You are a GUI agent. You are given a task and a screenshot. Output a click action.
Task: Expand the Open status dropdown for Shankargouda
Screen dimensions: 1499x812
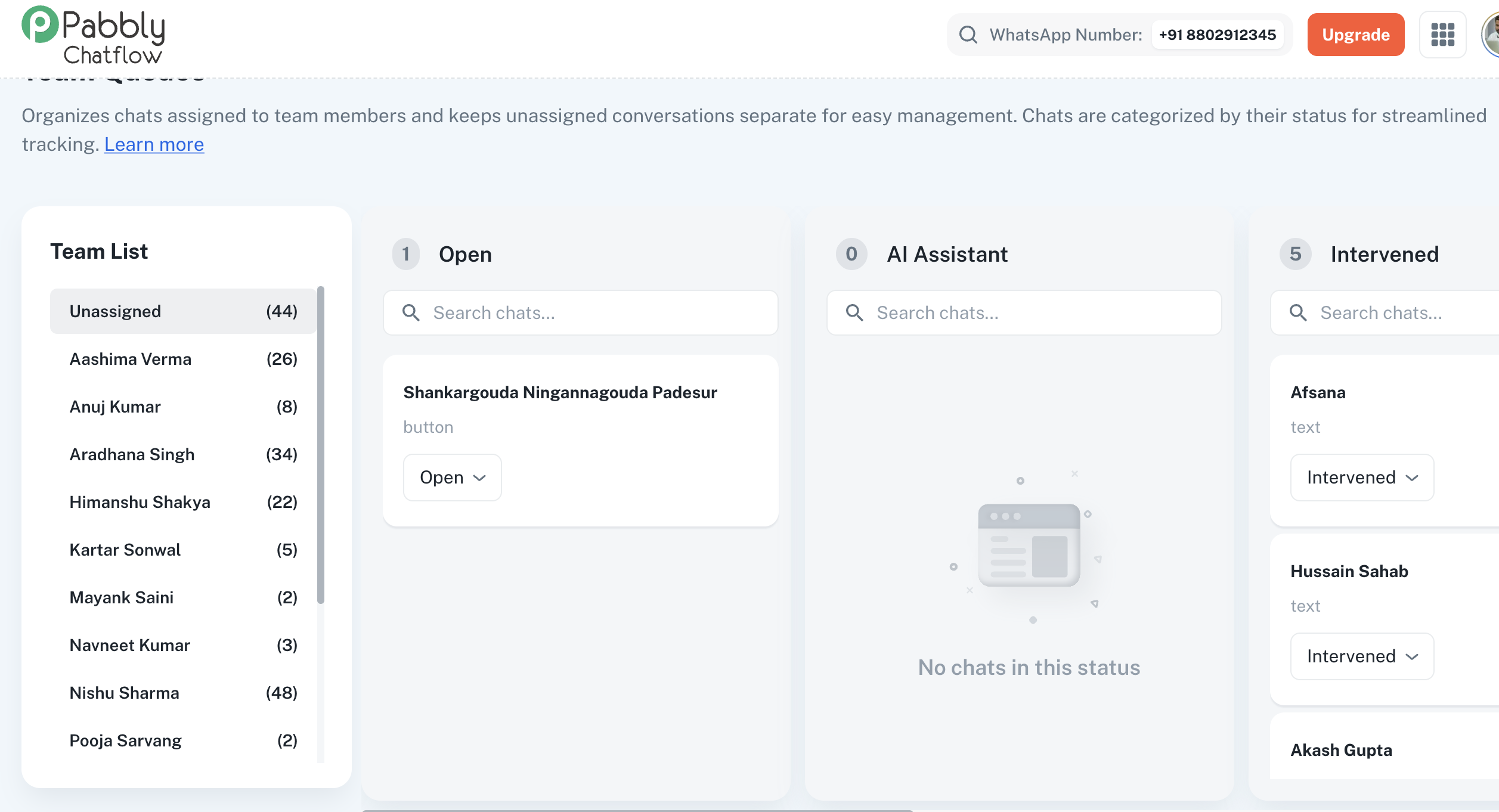click(x=453, y=478)
